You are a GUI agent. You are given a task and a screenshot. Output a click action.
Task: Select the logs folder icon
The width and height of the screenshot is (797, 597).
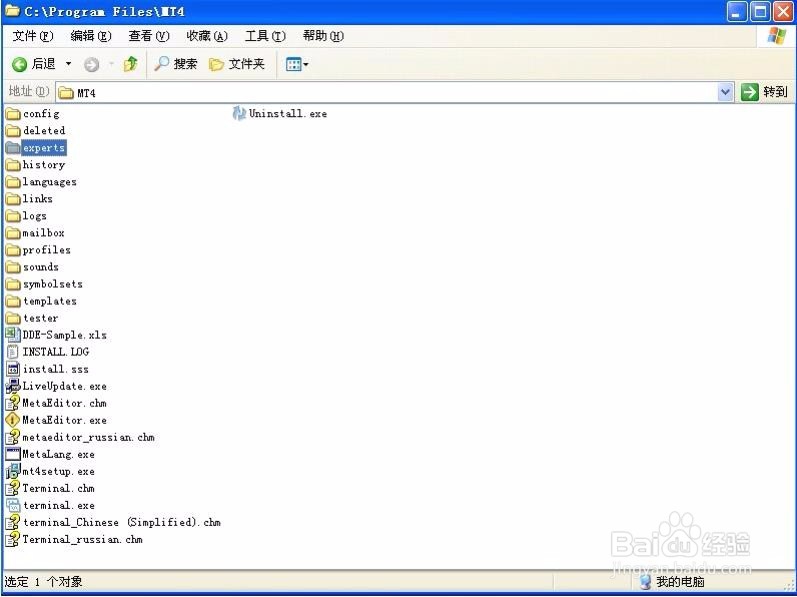[x=13, y=216]
